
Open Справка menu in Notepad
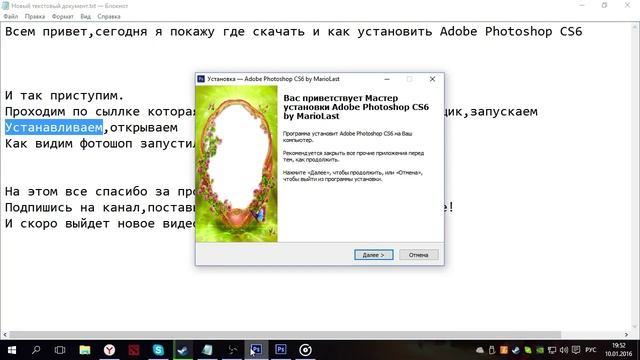pyautogui.click(x=109, y=16)
